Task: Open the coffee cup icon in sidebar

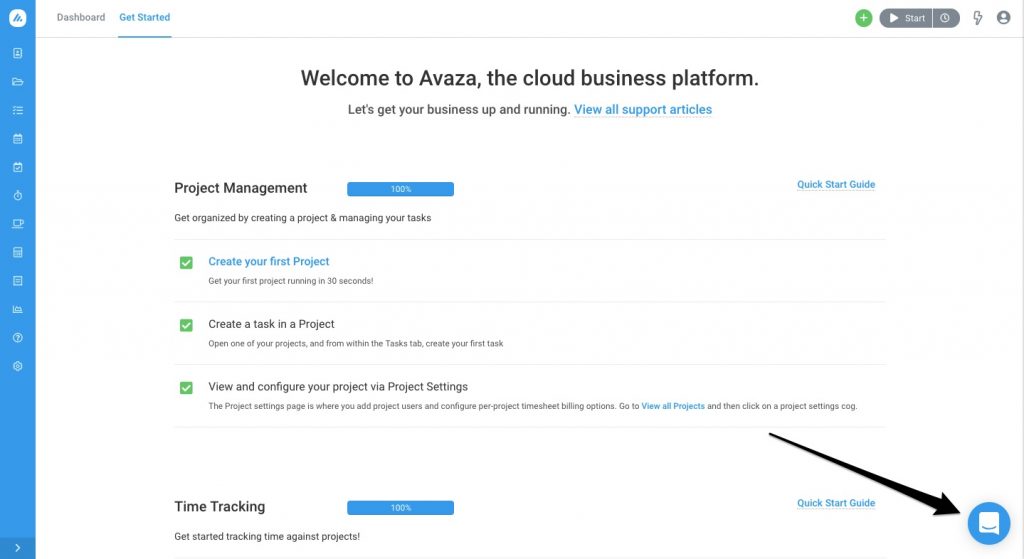Action: point(18,224)
